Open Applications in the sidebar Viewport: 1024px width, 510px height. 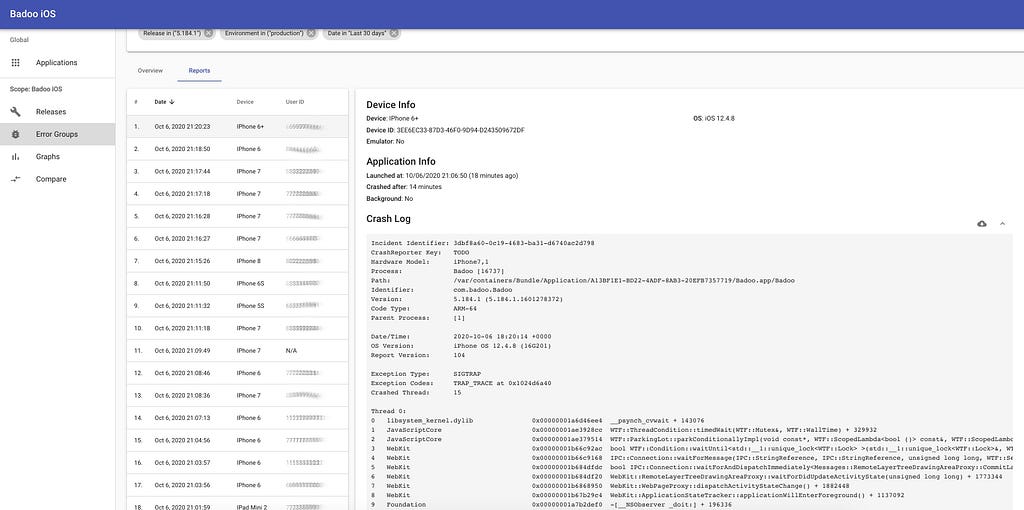pyautogui.click(x=57, y=63)
